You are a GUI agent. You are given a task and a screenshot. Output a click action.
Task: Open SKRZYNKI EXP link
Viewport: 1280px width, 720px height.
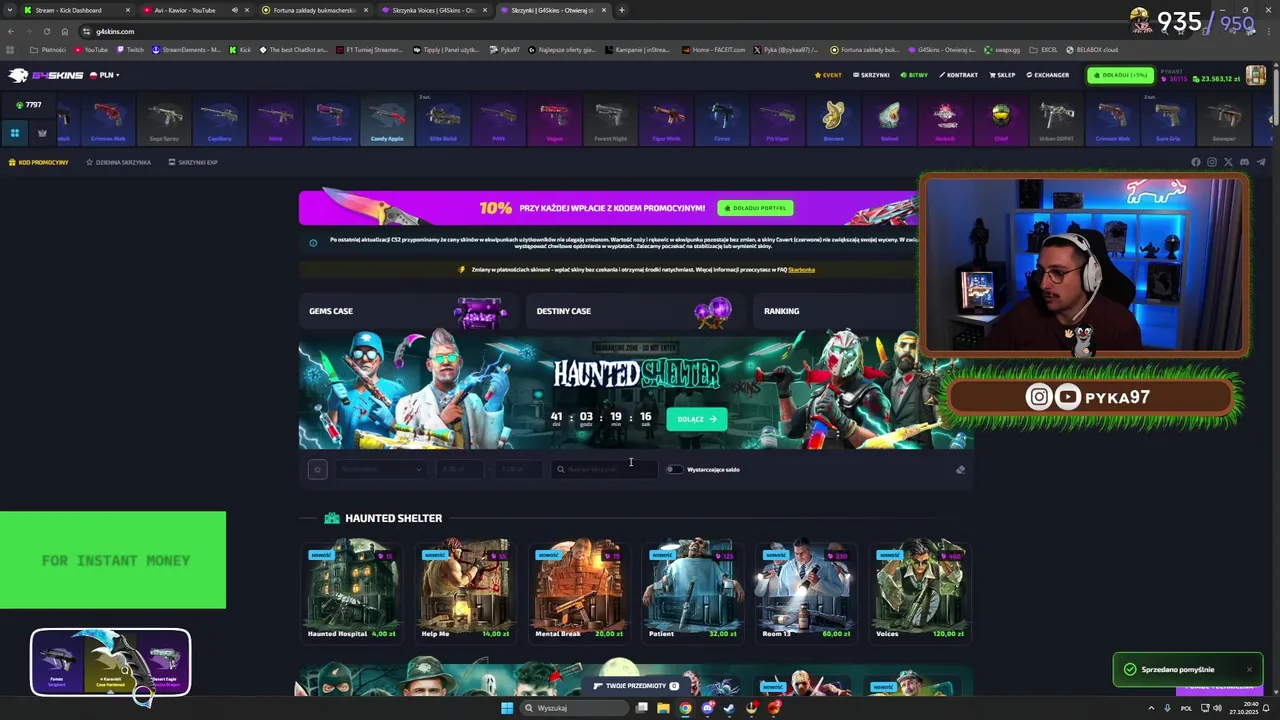point(193,162)
